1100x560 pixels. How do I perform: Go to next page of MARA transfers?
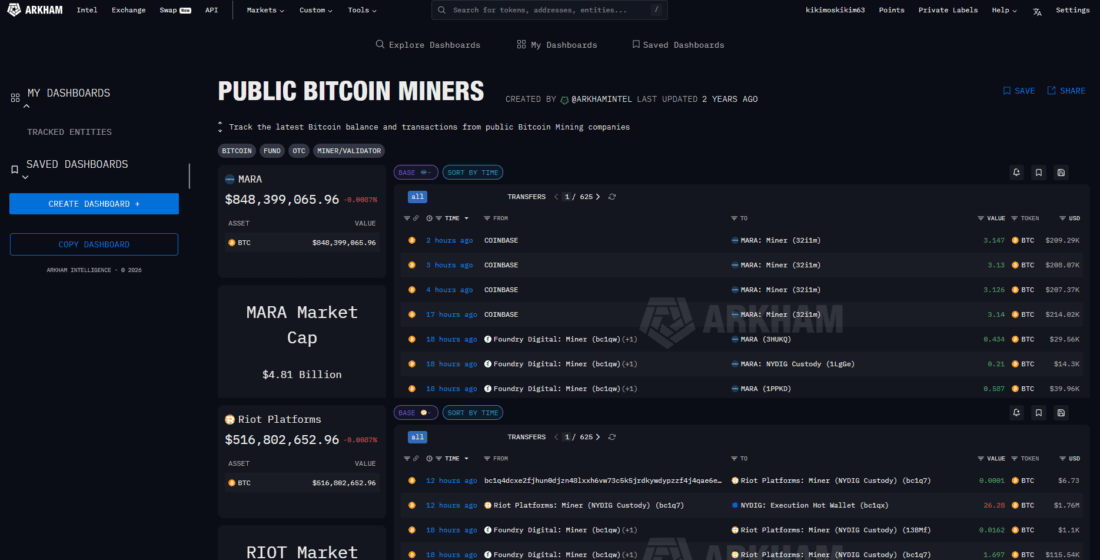coord(598,197)
